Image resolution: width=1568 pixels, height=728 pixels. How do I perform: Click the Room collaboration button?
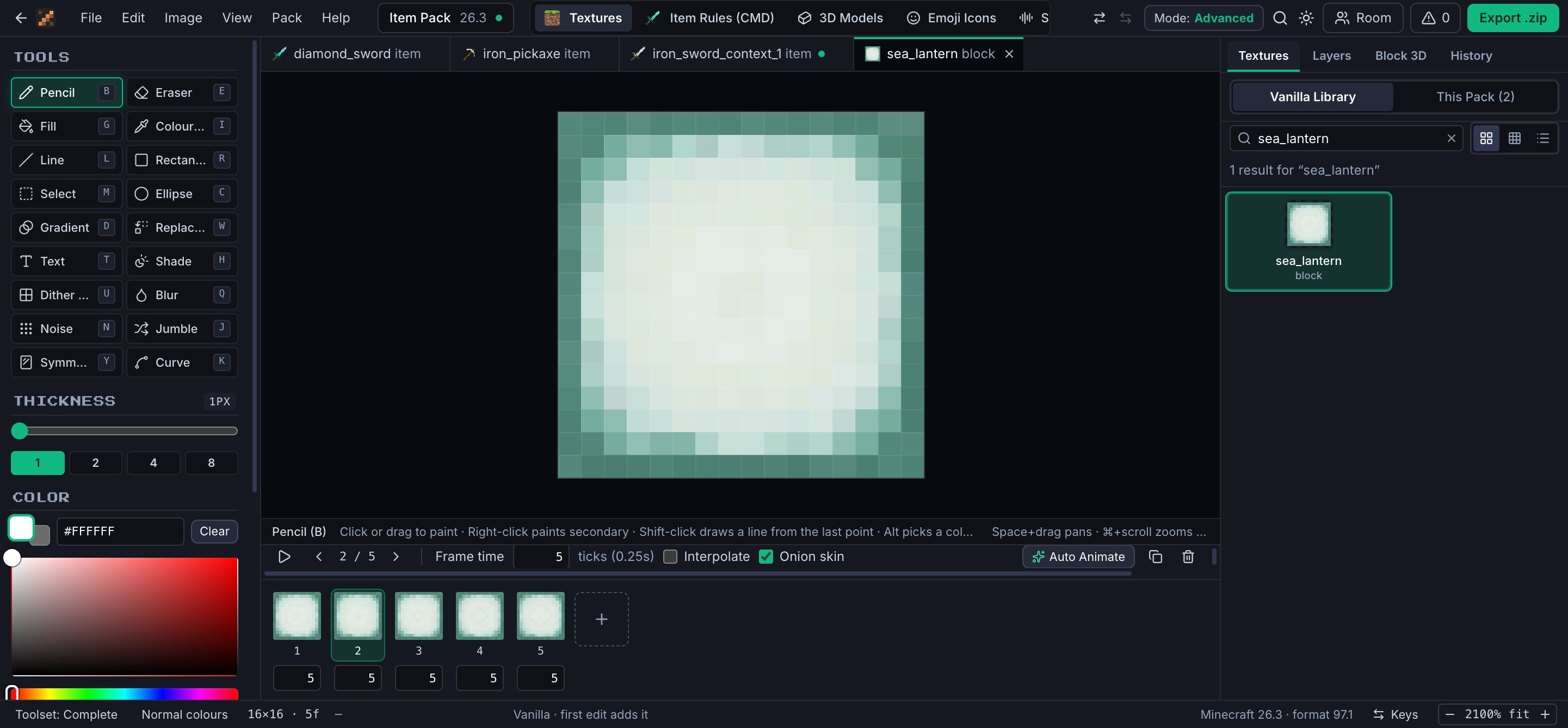pos(1362,17)
